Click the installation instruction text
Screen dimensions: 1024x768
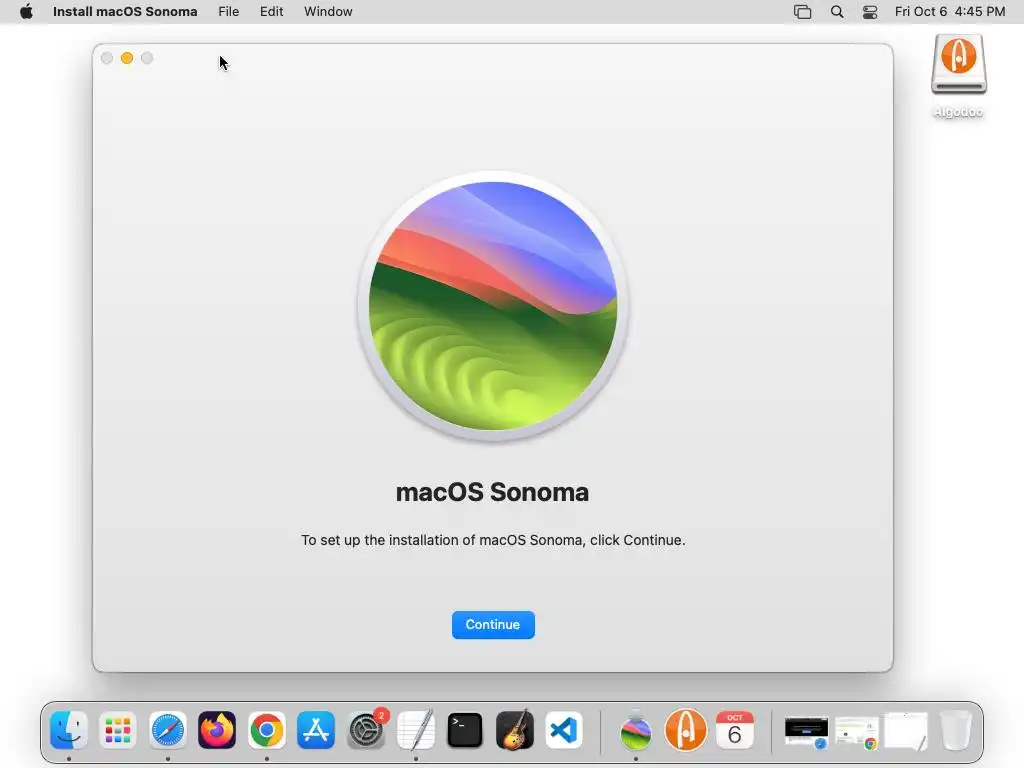(x=493, y=540)
